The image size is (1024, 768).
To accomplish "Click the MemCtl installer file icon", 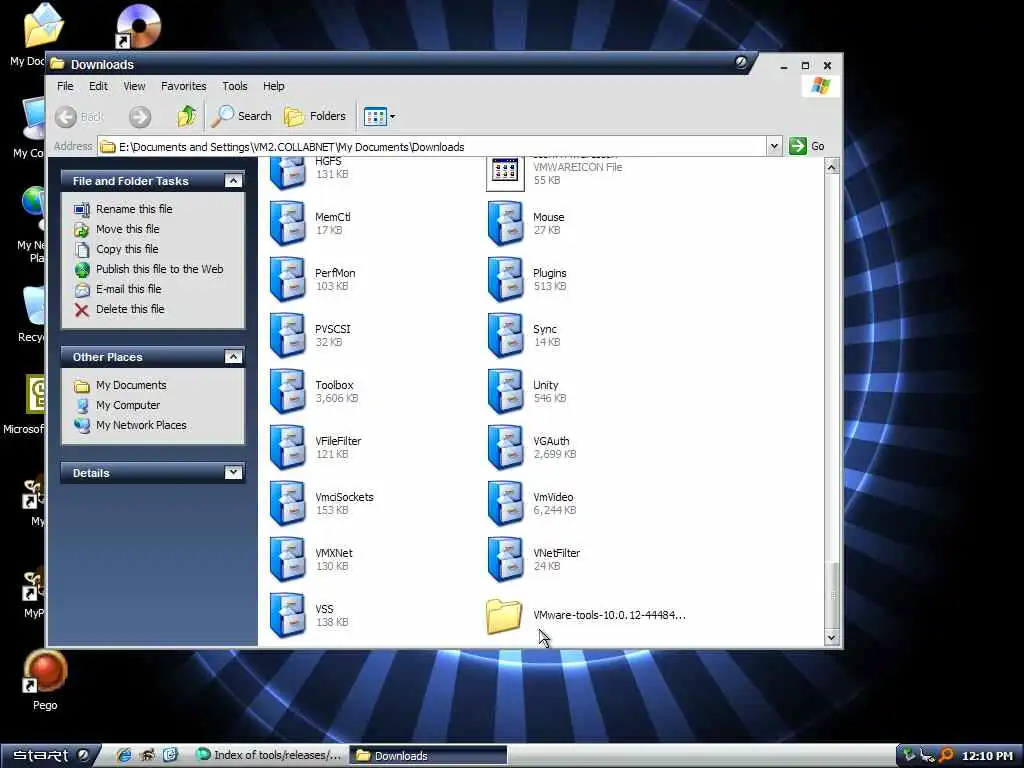I will tap(287, 223).
